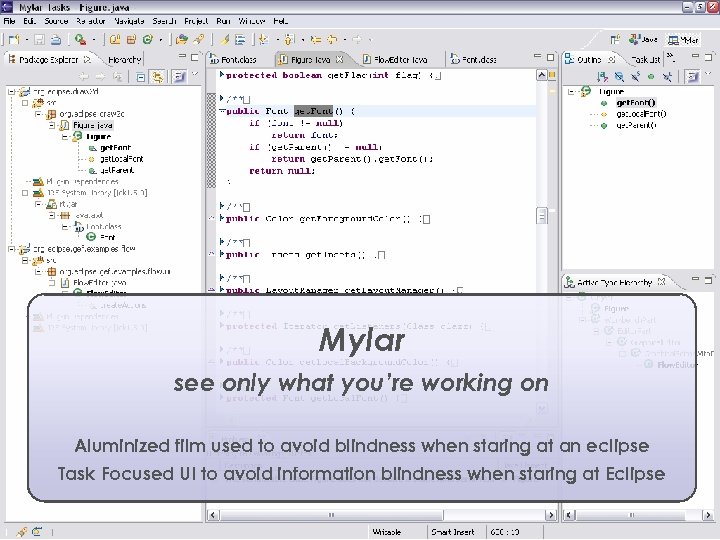Screen dimensions: 720x540
Task: Switch to the Mylar perspective
Action: pyautogui.click(x=684, y=40)
